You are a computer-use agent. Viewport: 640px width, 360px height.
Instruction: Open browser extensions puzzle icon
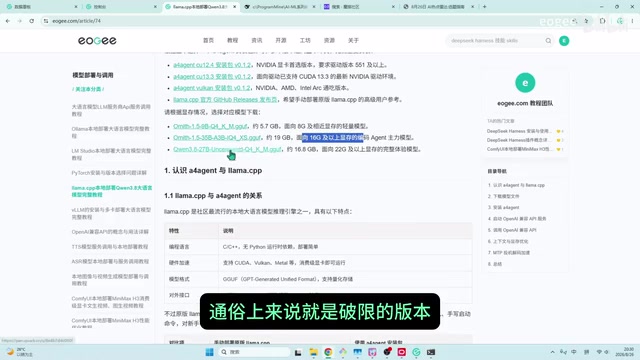click(x=602, y=21)
